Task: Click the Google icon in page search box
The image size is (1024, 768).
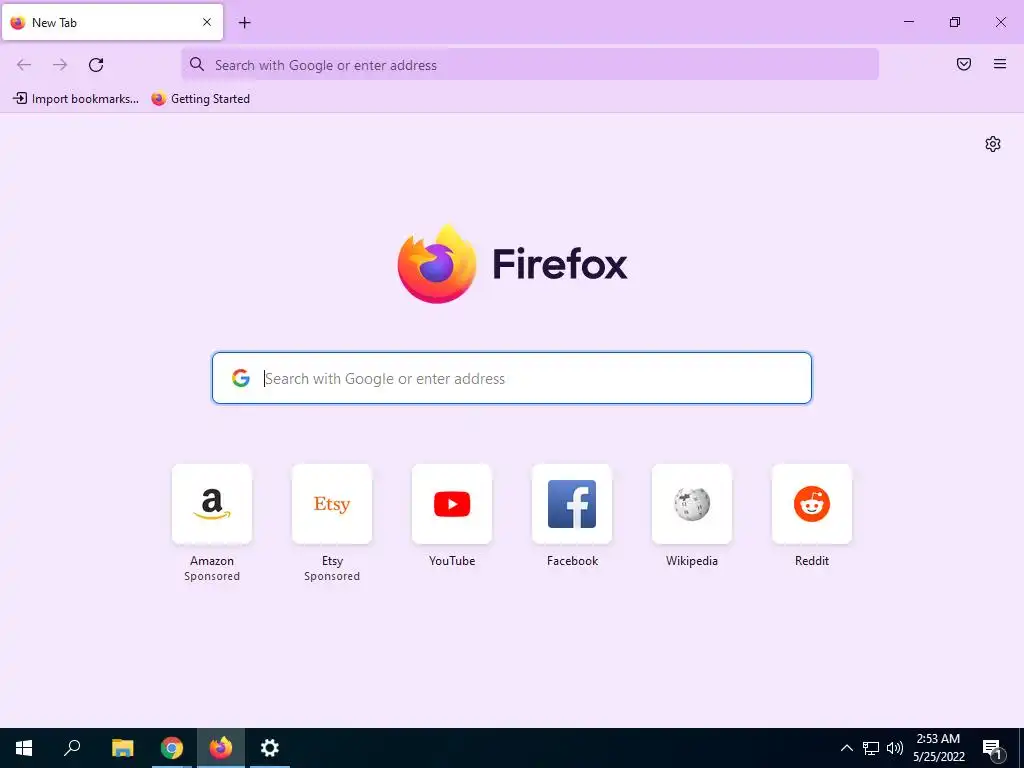Action: click(x=241, y=378)
